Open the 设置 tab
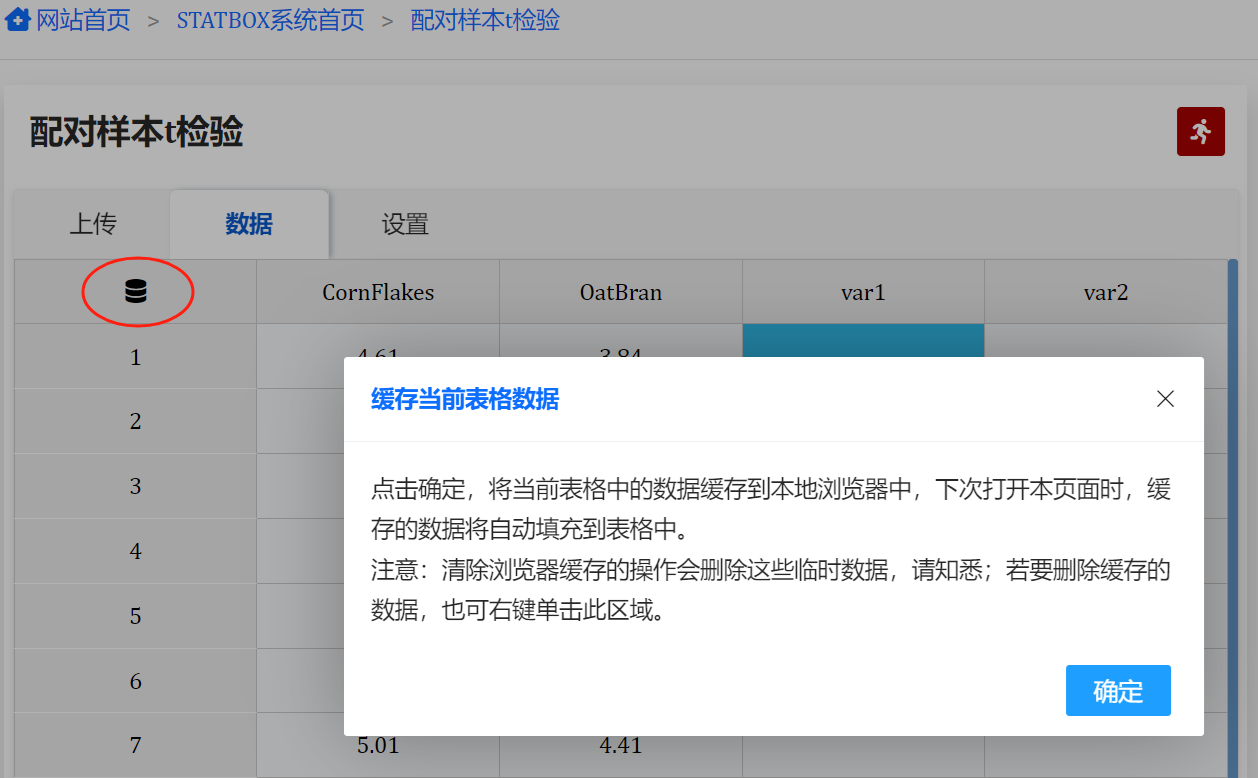The height and width of the screenshot is (778, 1258). click(405, 224)
